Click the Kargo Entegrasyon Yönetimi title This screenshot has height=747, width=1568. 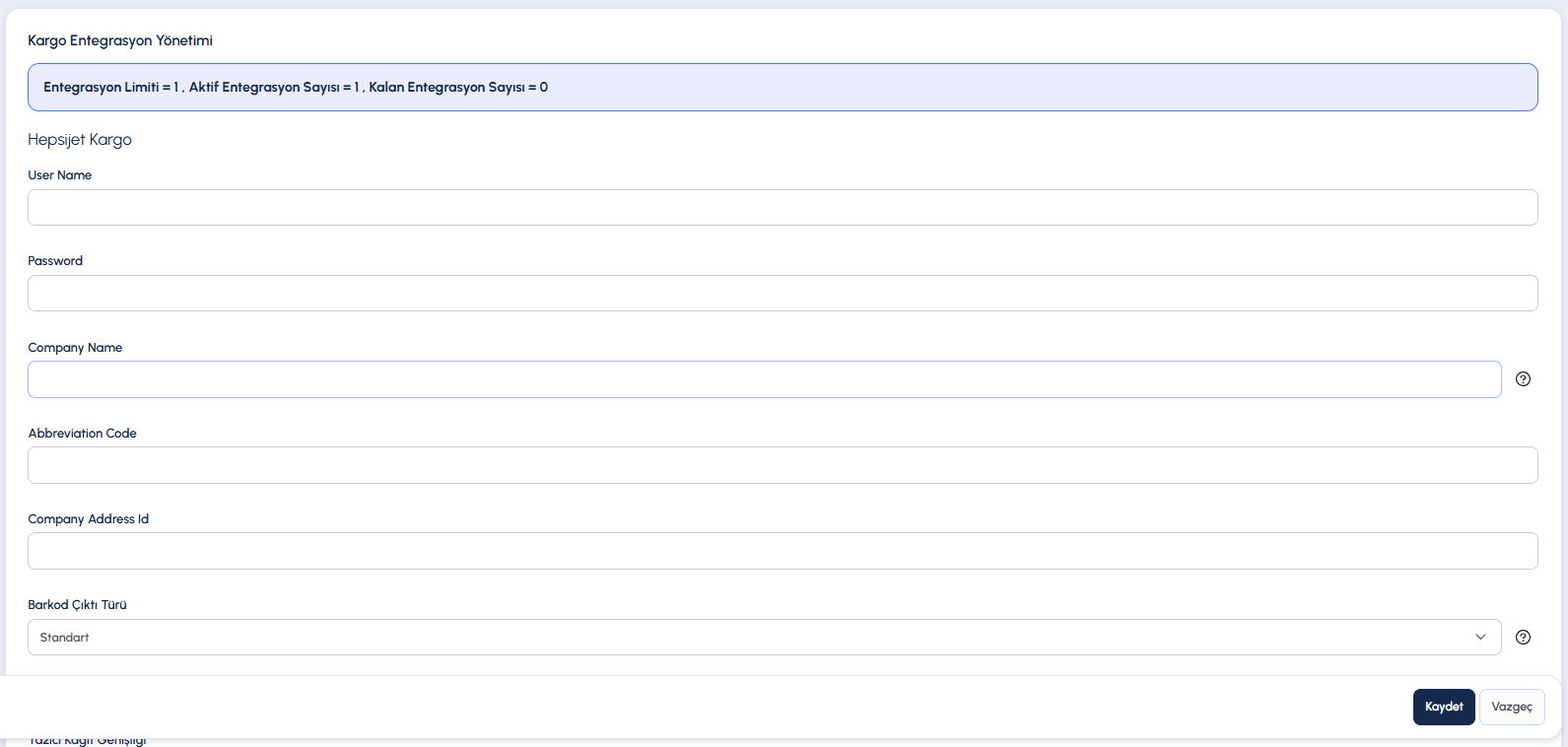pyautogui.click(x=120, y=40)
